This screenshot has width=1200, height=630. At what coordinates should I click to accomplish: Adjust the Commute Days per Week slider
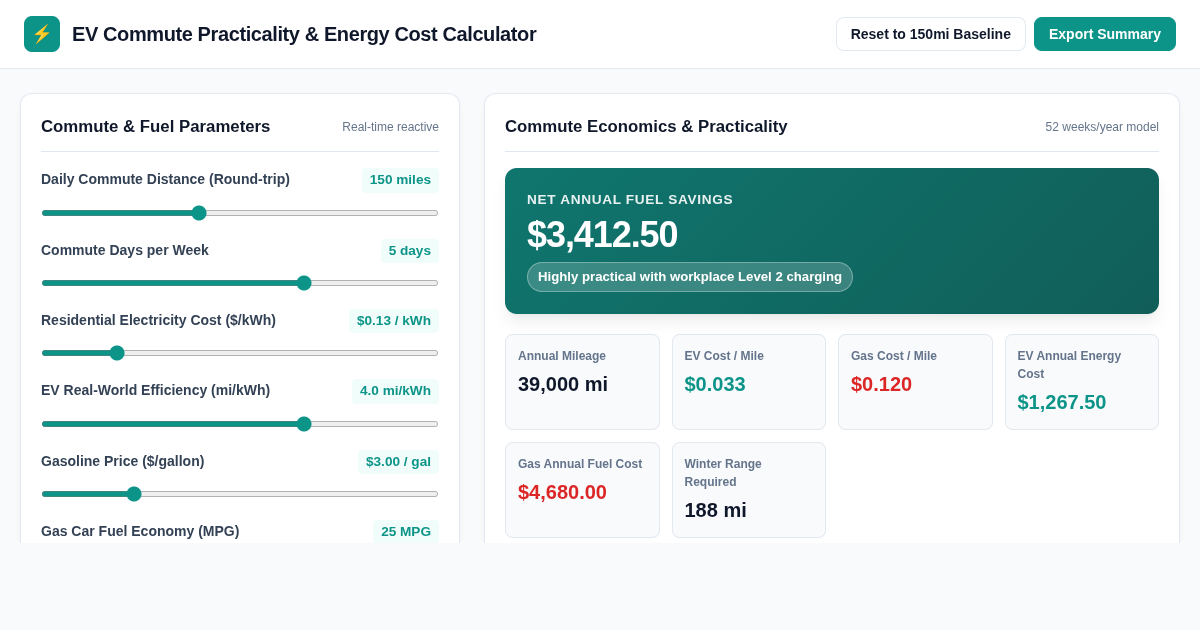(x=240, y=283)
